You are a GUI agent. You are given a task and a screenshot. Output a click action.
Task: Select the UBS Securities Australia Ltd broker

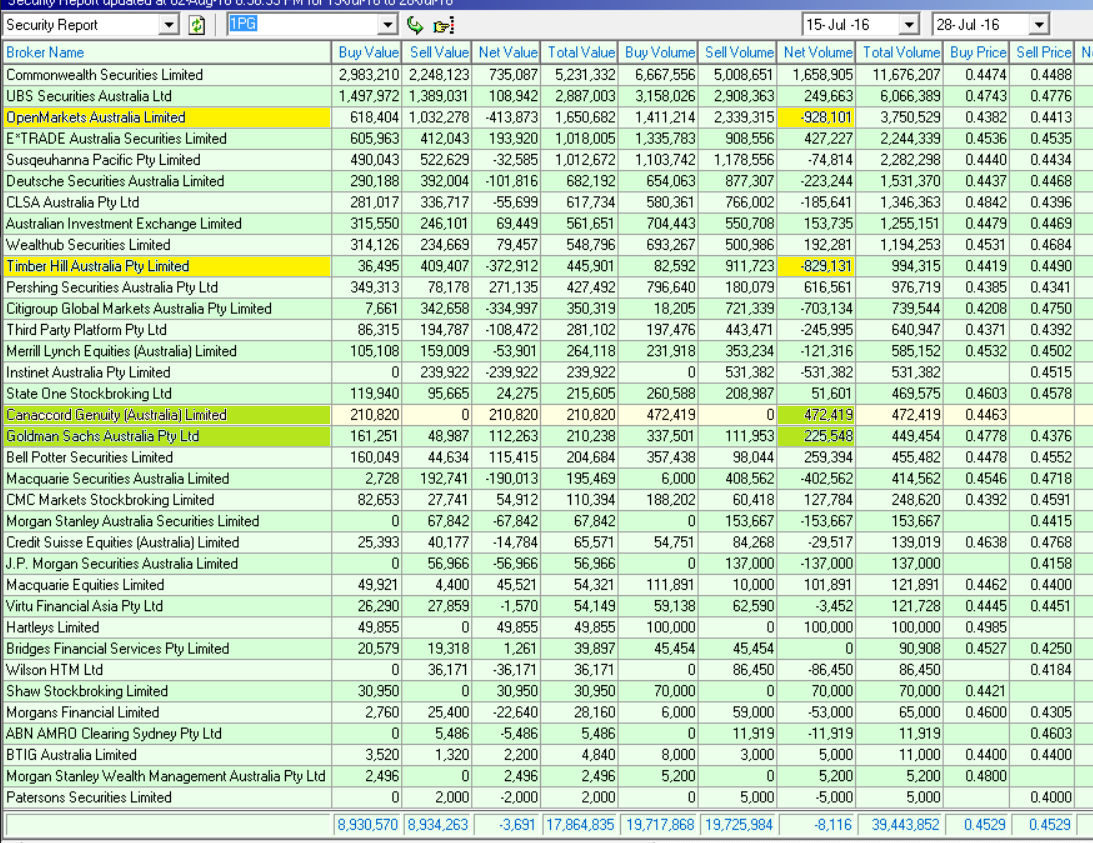(89, 96)
